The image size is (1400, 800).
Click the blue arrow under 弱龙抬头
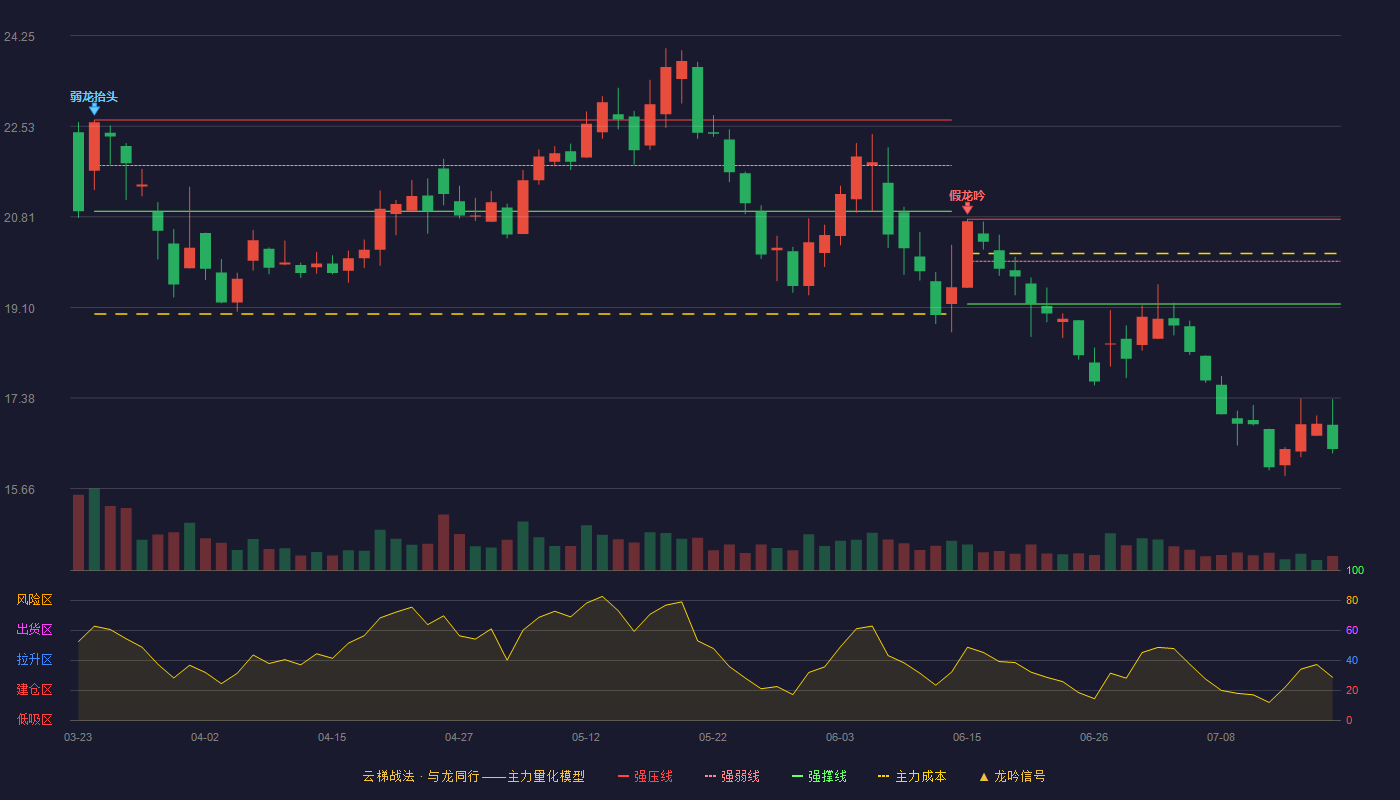(94, 109)
